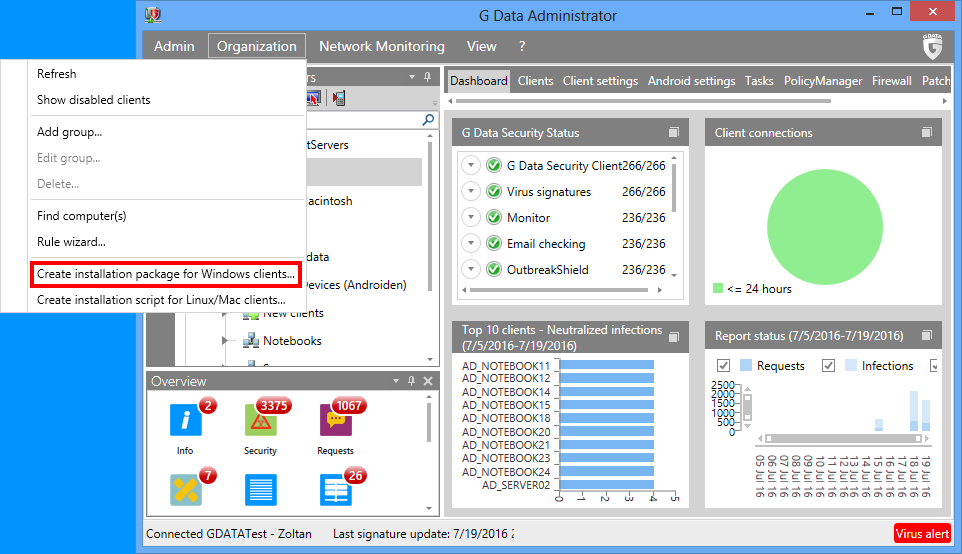Click the tab strip horizontal scrollbar

point(642,101)
